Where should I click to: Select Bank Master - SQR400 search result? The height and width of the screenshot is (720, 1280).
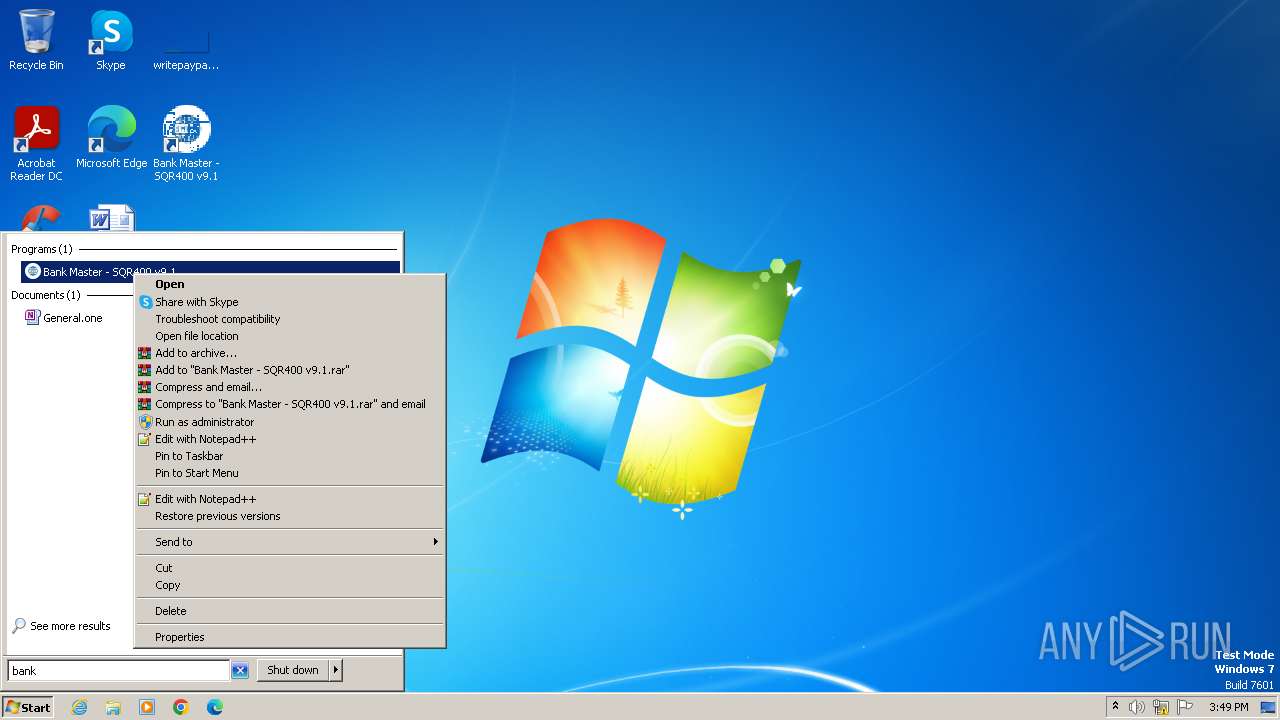tap(210, 271)
